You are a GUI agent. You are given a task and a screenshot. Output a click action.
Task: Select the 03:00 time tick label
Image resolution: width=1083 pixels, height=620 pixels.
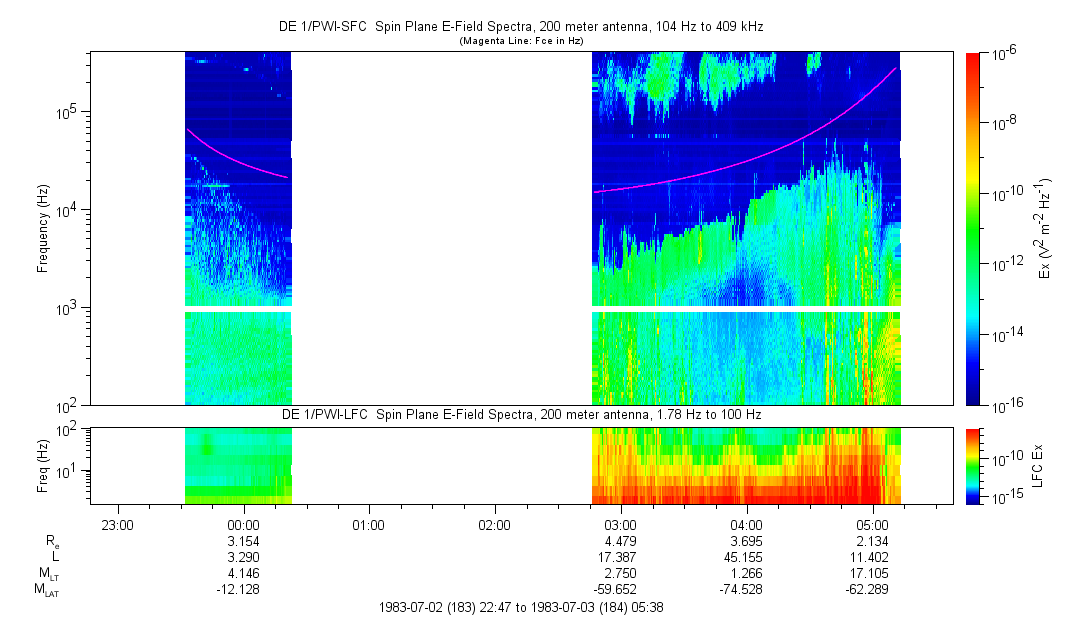pyautogui.click(x=621, y=524)
